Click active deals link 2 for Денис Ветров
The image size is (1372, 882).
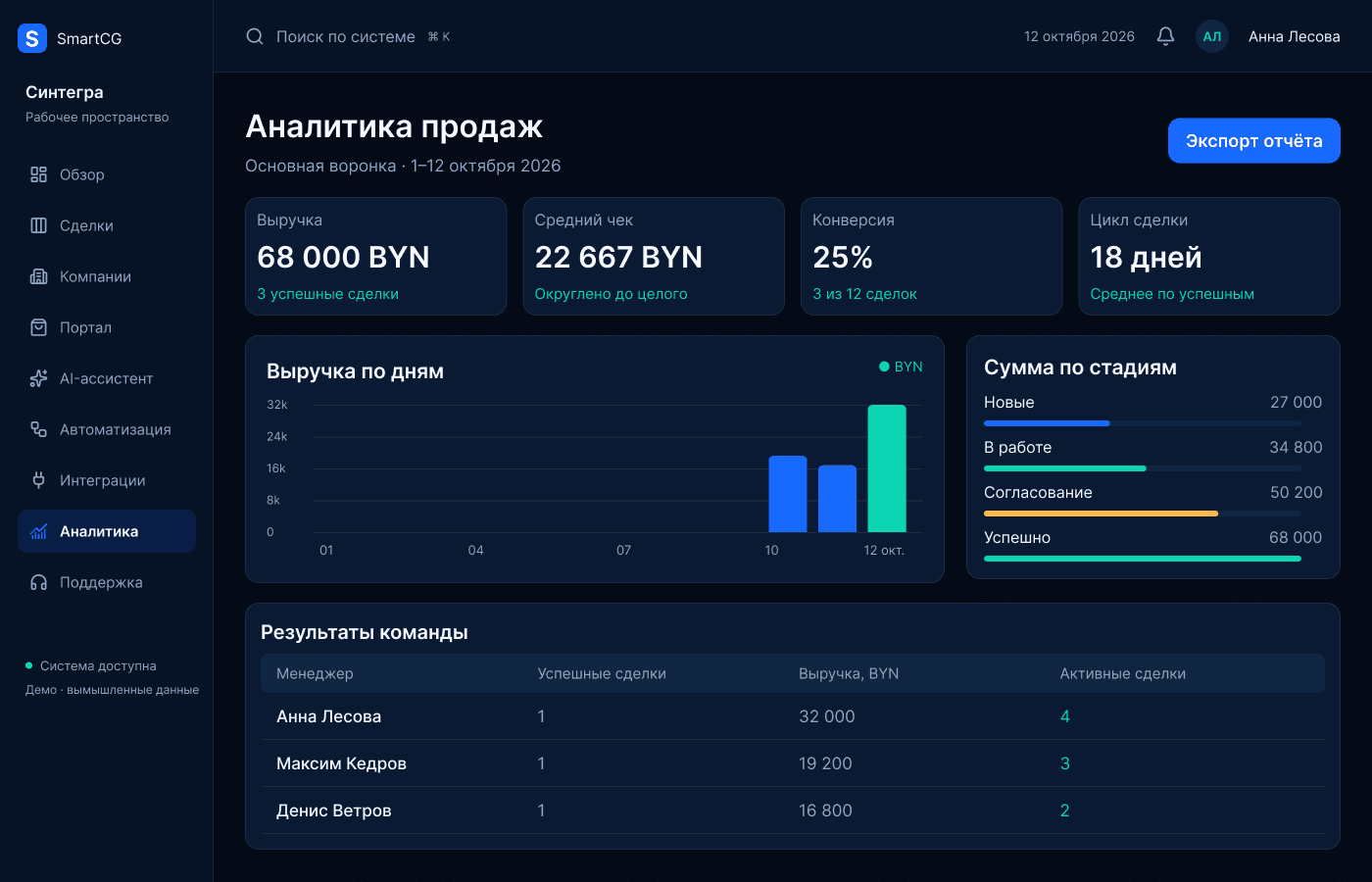pyautogui.click(x=1065, y=810)
